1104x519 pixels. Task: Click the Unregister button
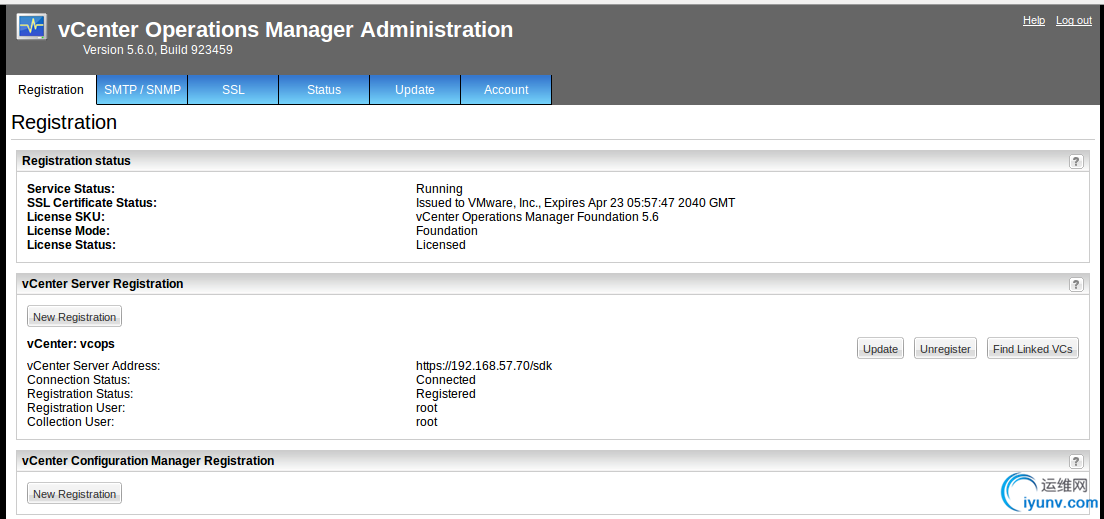[x=945, y=349]
